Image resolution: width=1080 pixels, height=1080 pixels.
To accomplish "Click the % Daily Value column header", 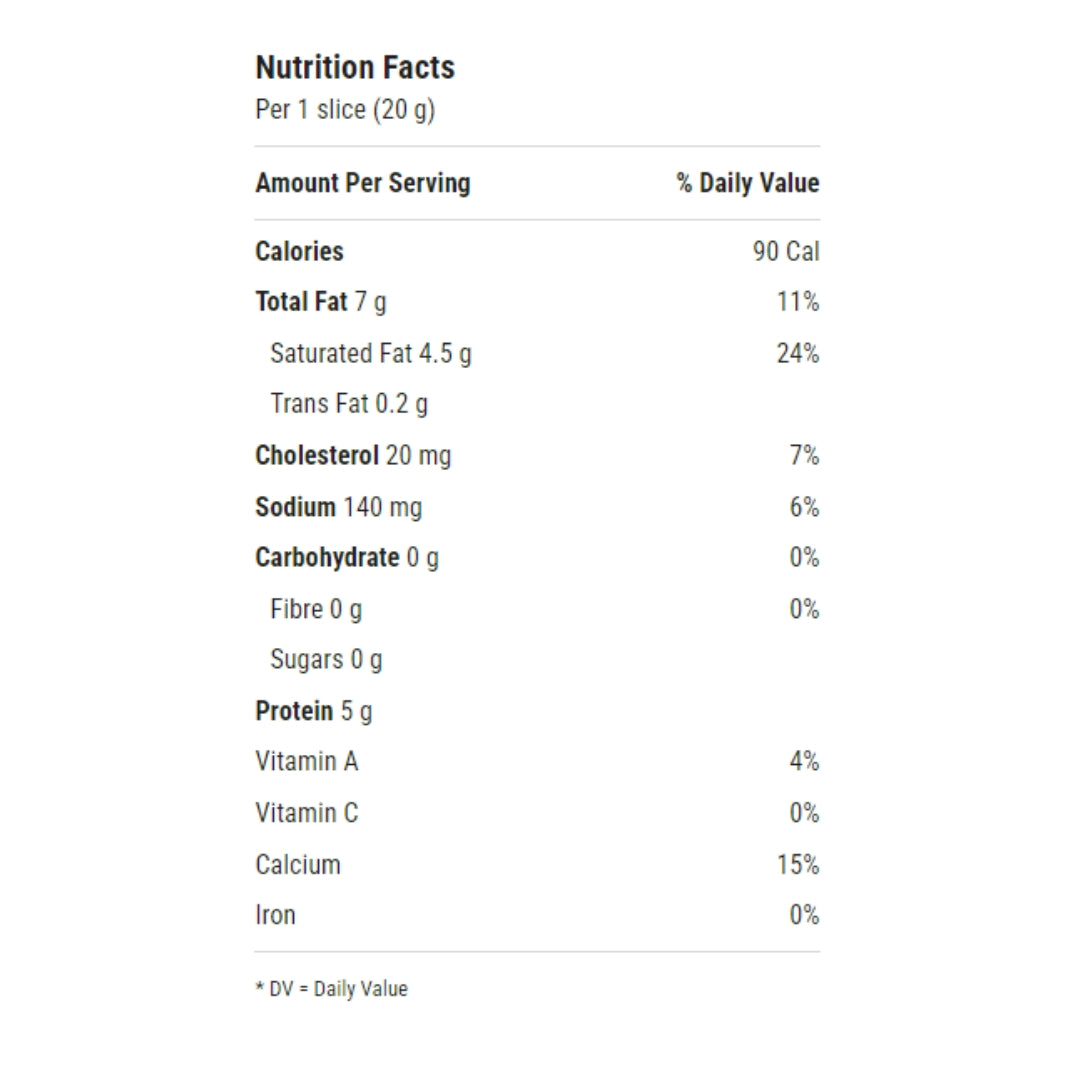I will point(748,183).
